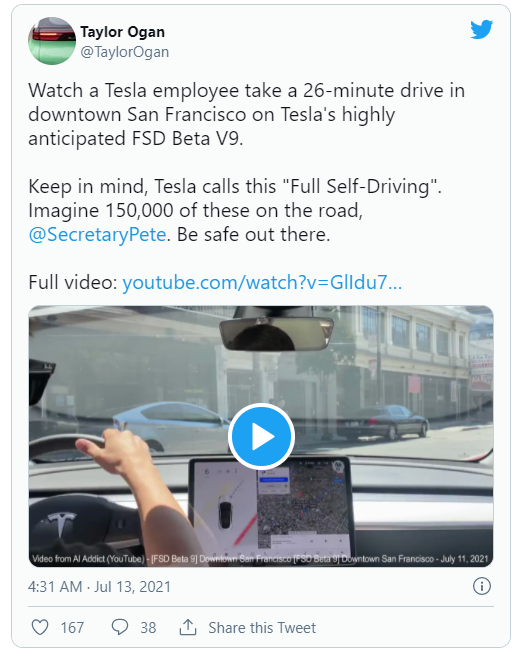
Task: Click the 4:31 AM · Jul 13, 2021 timestamp
Action: 100,587
